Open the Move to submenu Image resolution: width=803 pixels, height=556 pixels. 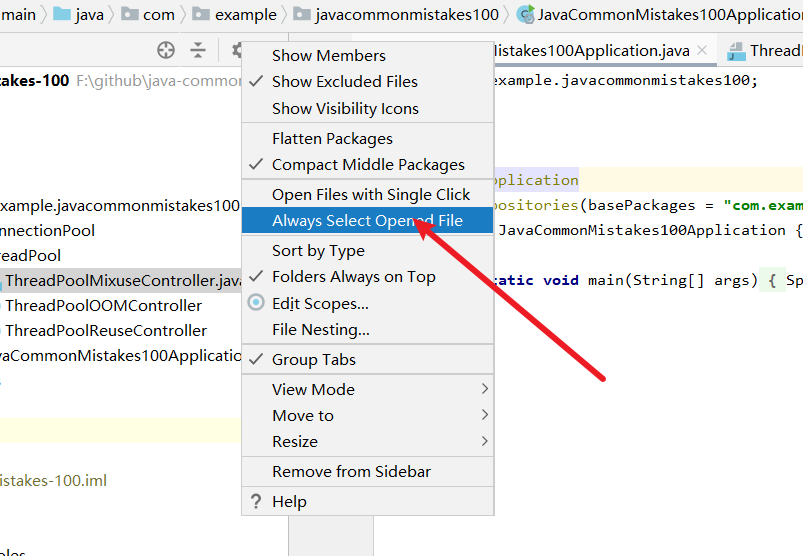(x=366, y=416)
